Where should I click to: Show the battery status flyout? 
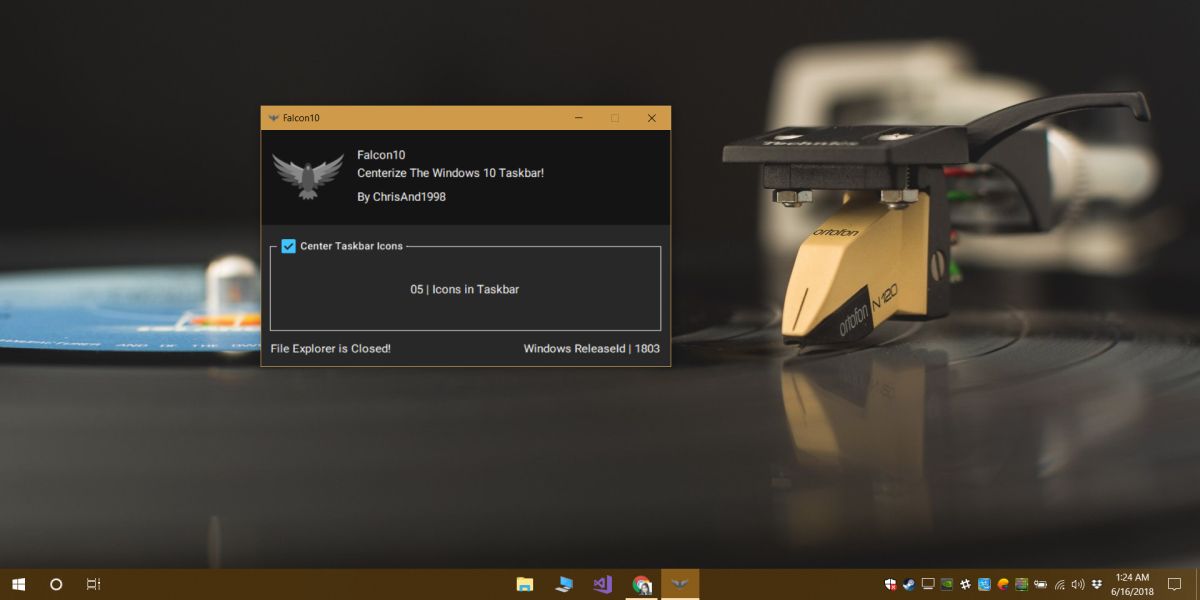click(1040, 584)
